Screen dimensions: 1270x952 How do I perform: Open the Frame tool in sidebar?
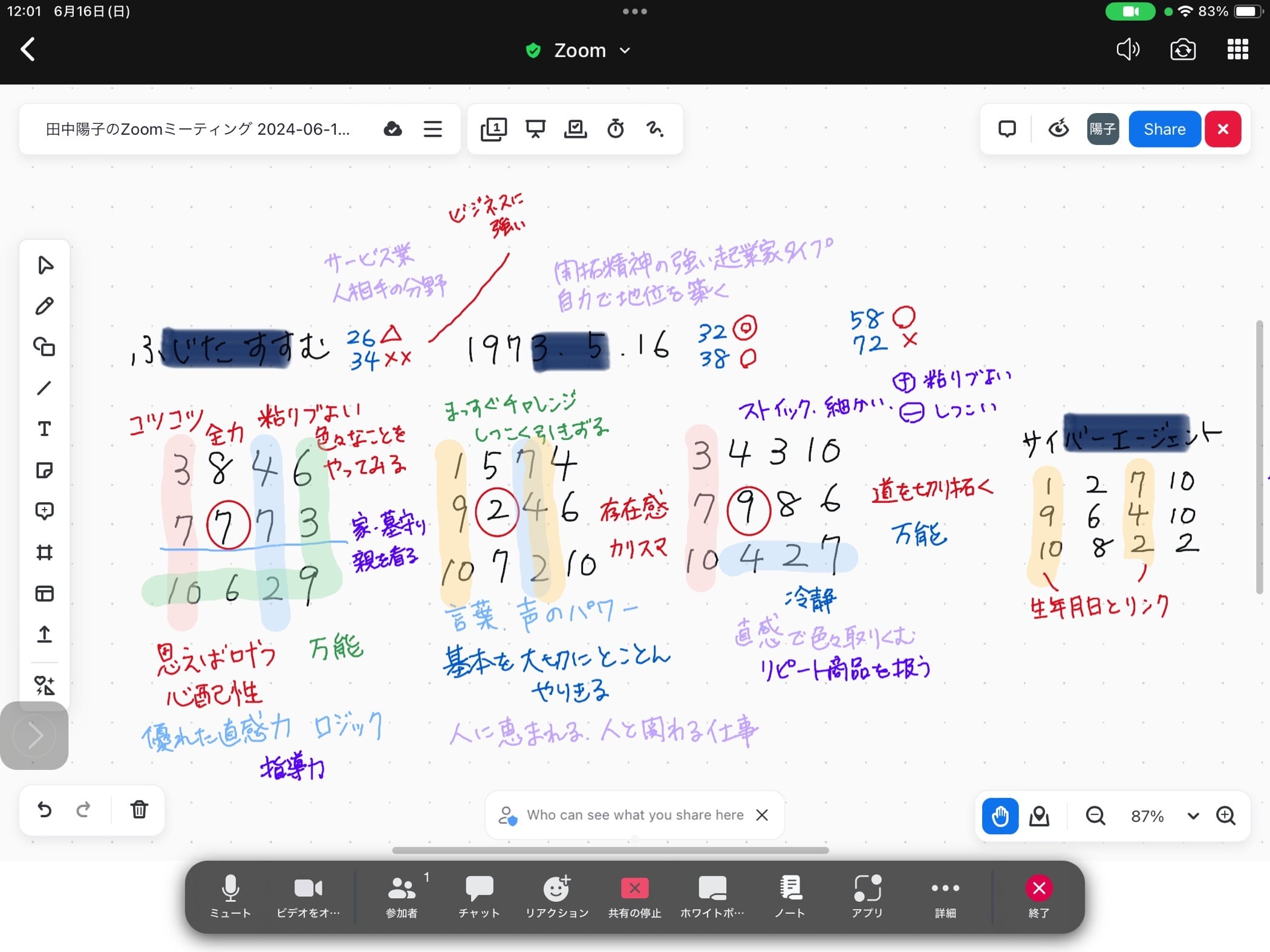click(44, 552)
